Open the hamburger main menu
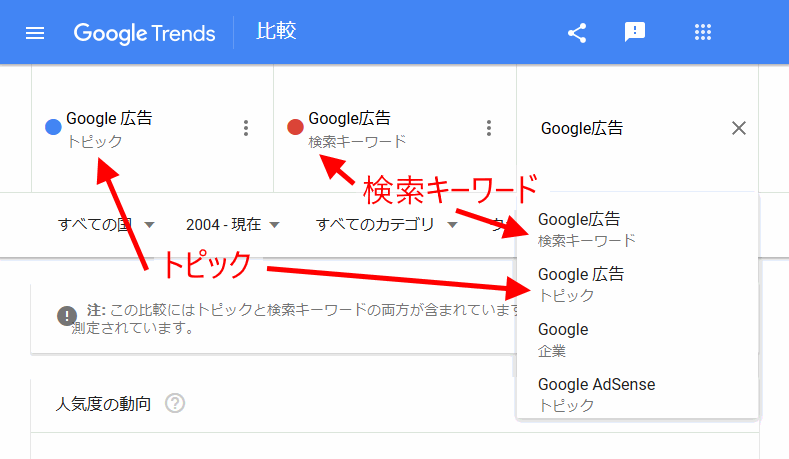The width and height of the screenshot is (789, 459). pyautogui.click(x=35, y=33)
